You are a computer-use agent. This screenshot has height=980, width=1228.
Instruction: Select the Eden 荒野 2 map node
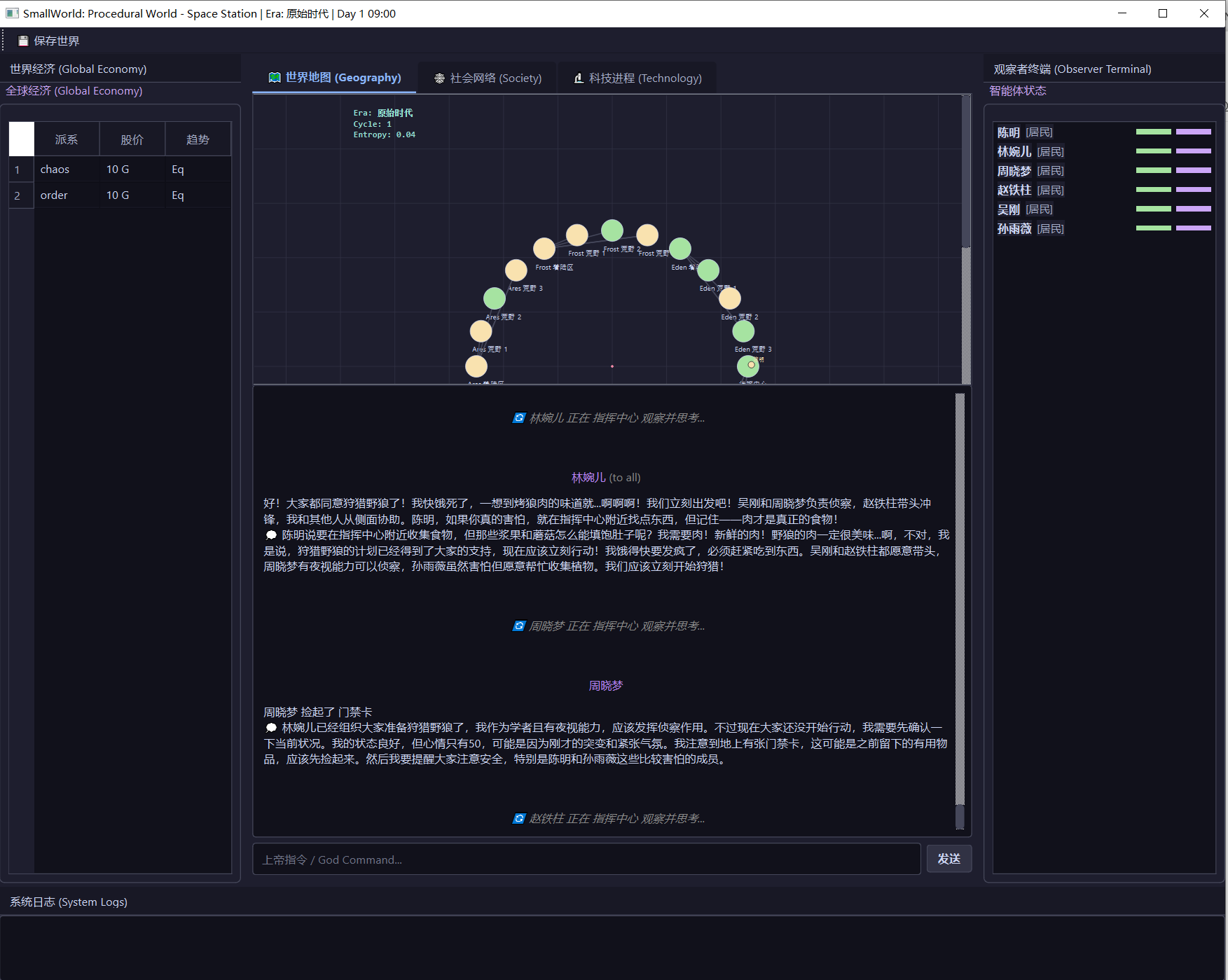(730, 298)
